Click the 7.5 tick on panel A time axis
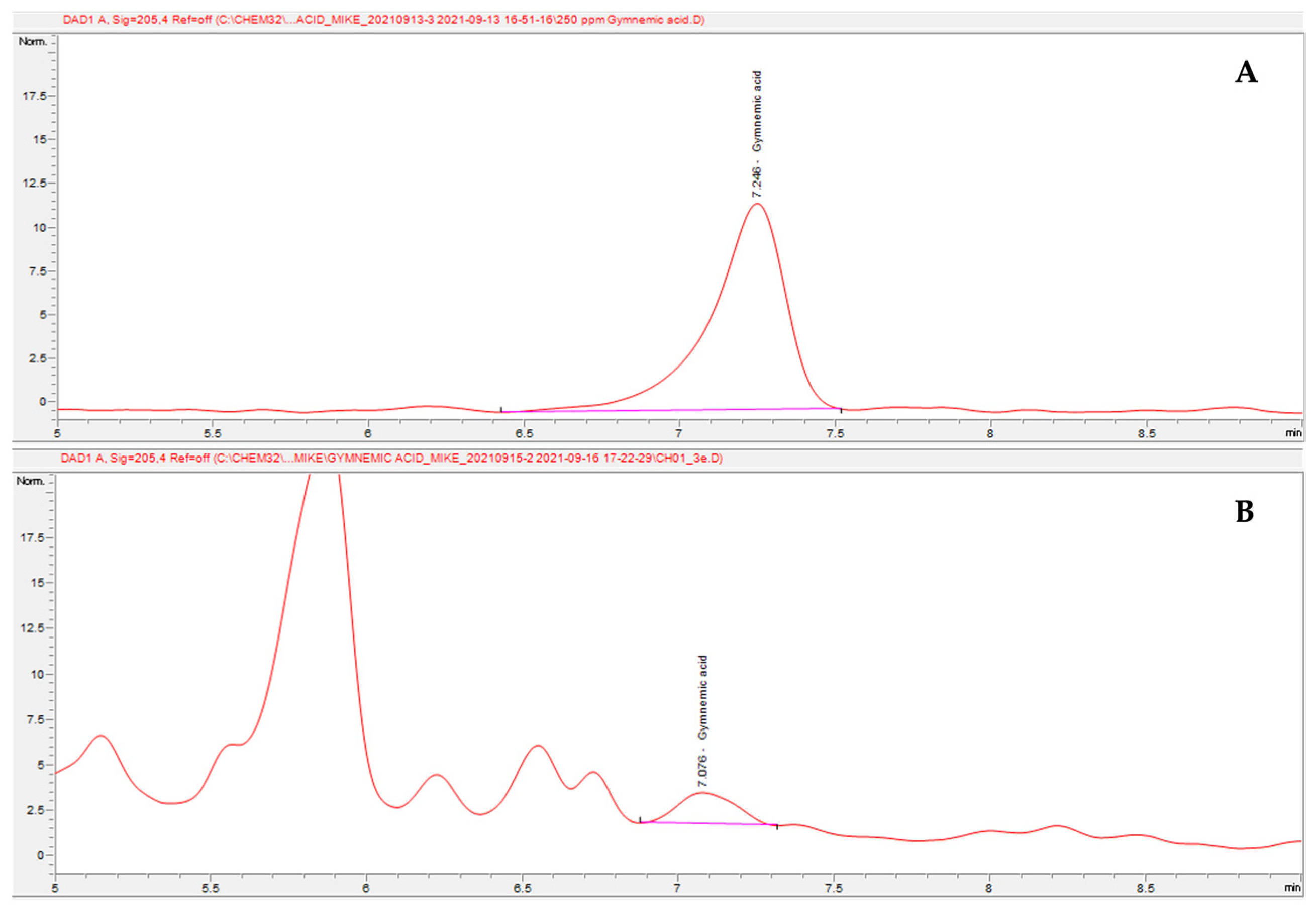Screen dimensions: 1316x912 [x=835, y=433]
